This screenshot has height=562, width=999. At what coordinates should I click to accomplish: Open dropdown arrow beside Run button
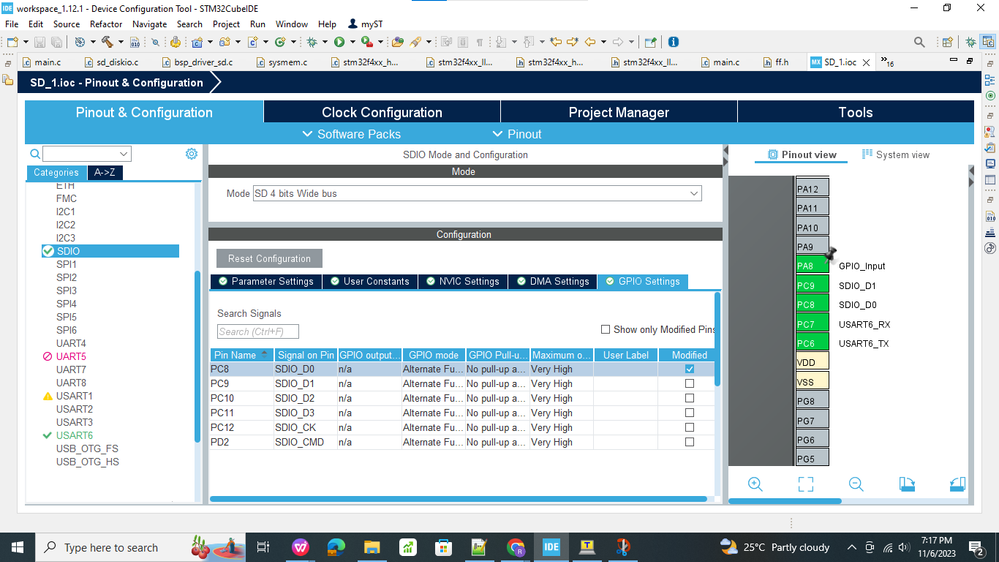click(x=352, y=42)
